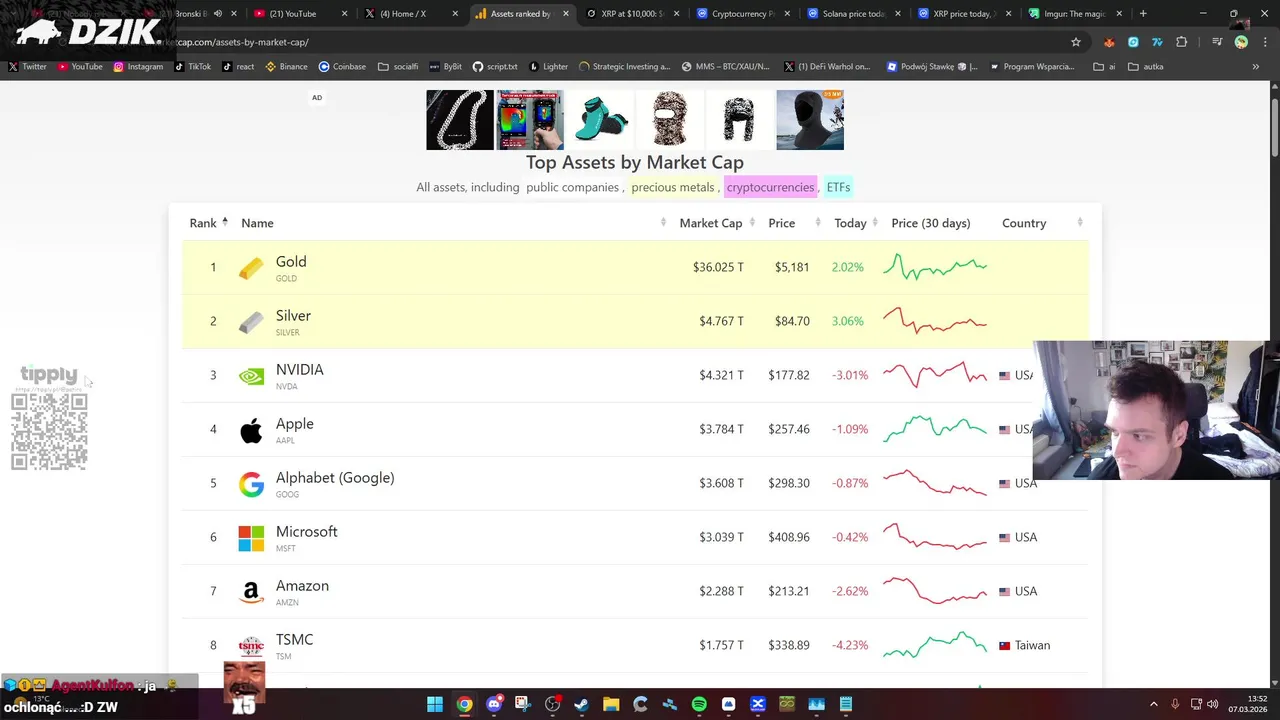The width and height of the screenshot is (1280, 720).
Task: Click the Windows Start button
Action: [x=435, y=704]
